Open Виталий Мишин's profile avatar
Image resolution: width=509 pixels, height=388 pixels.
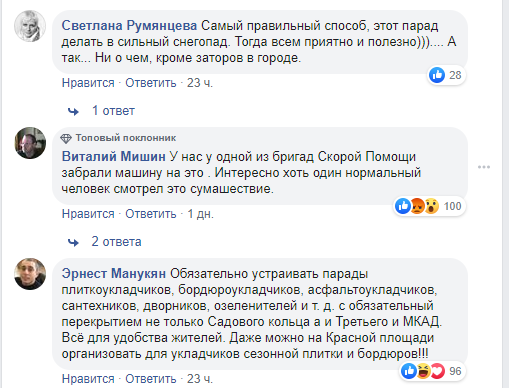[30, 143]
